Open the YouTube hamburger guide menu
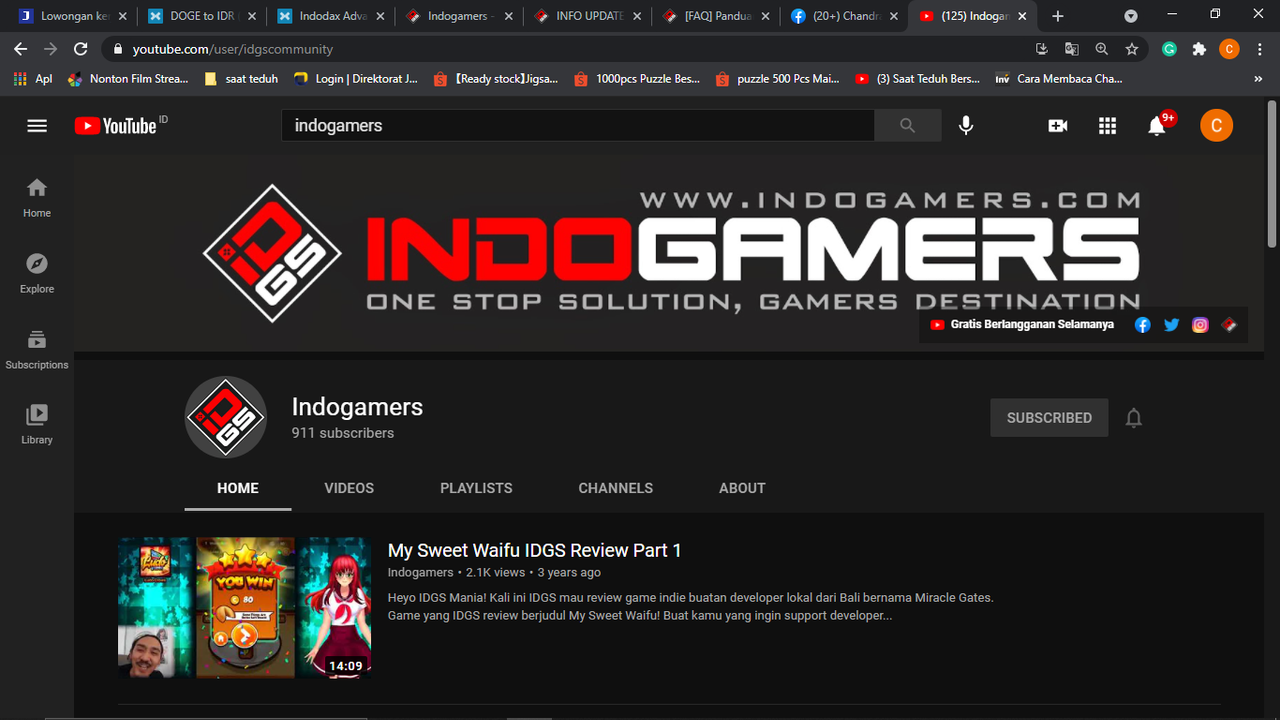1280x720 pixels. tap(37, 125)
